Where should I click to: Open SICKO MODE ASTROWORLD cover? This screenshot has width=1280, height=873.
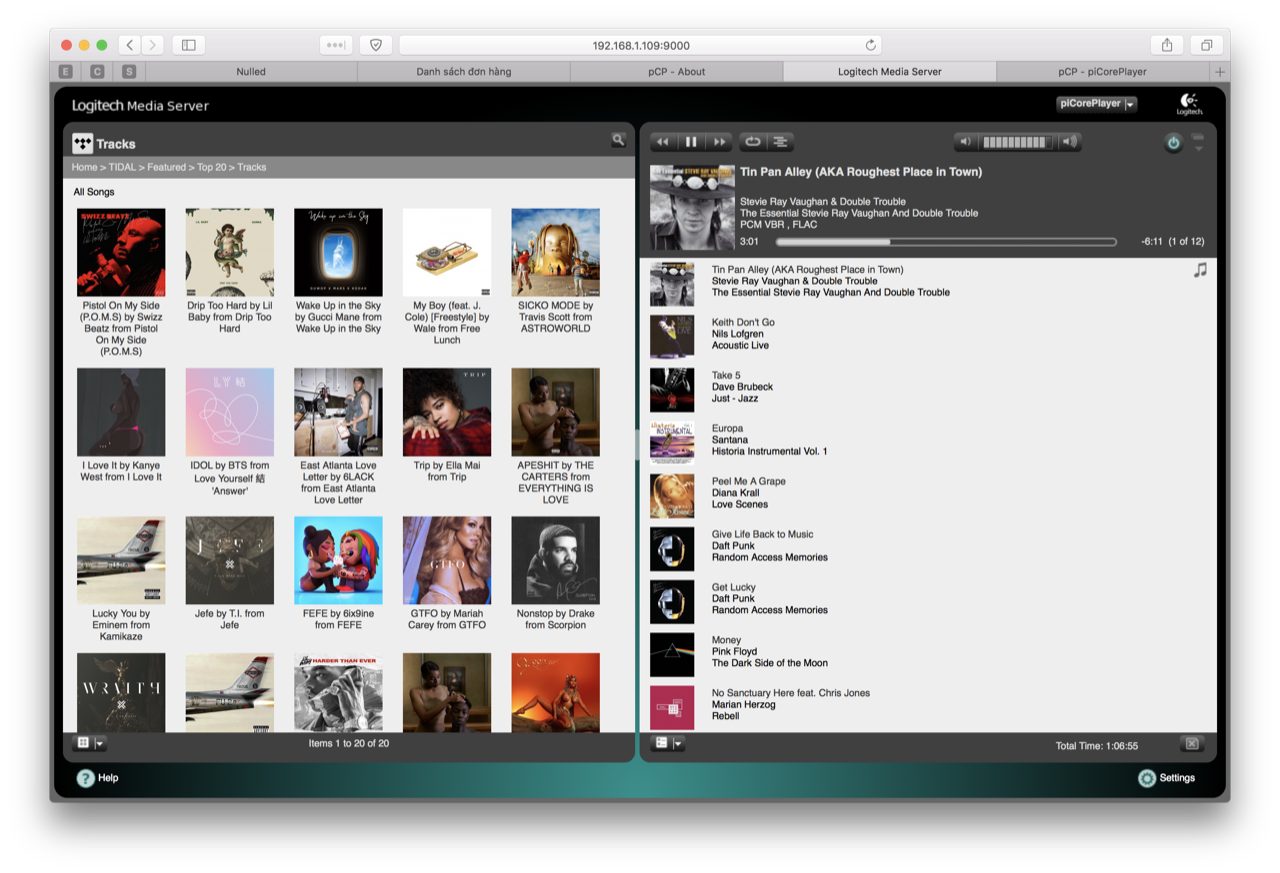[556, 252]
